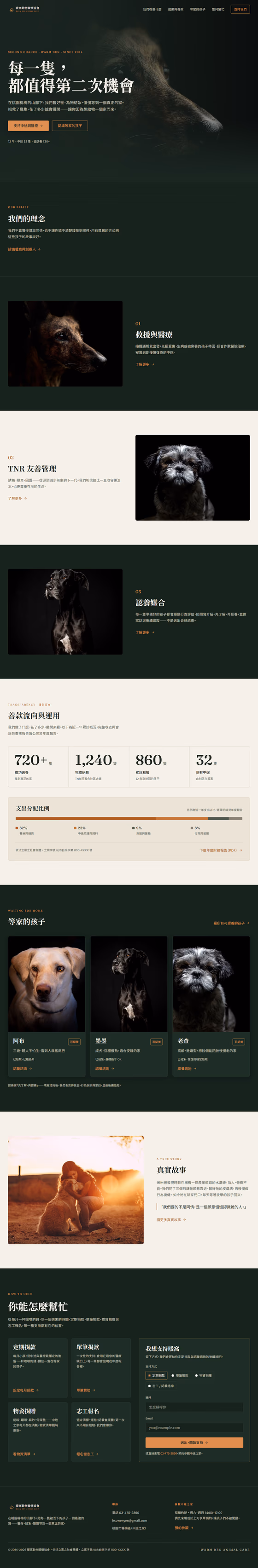Open the 認識暖窩與創辦人 link
This screenshot has height=1568, width=258.
pyautogui.click(x=24, y=249)
